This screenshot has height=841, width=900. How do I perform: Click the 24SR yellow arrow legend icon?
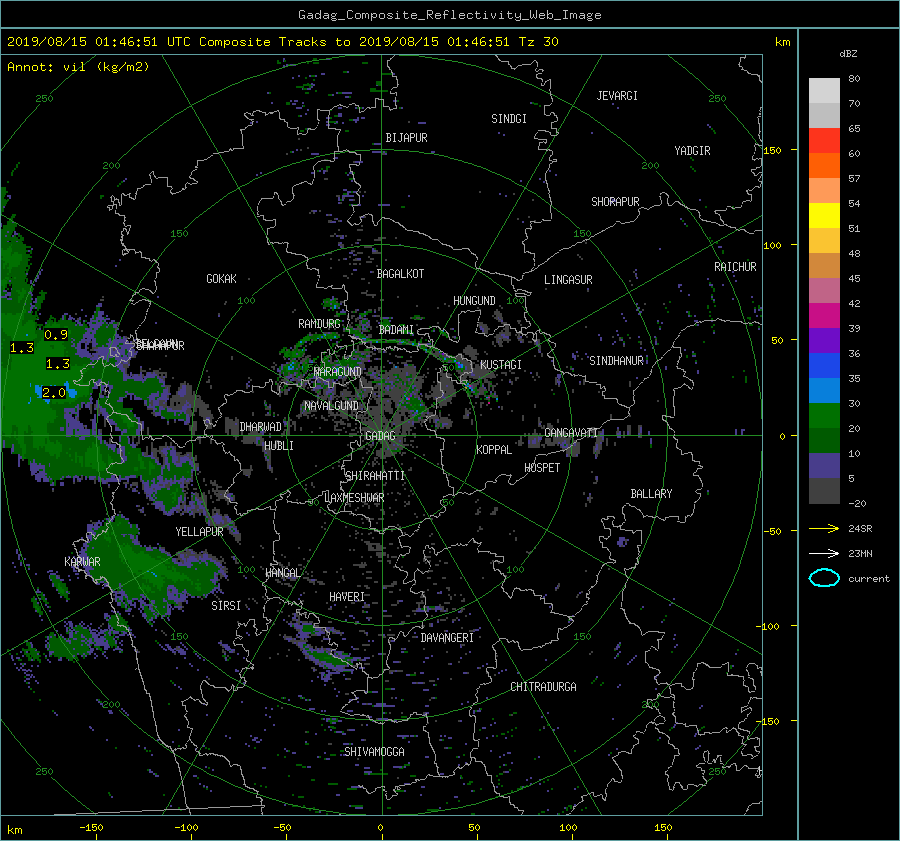(824, 528)
